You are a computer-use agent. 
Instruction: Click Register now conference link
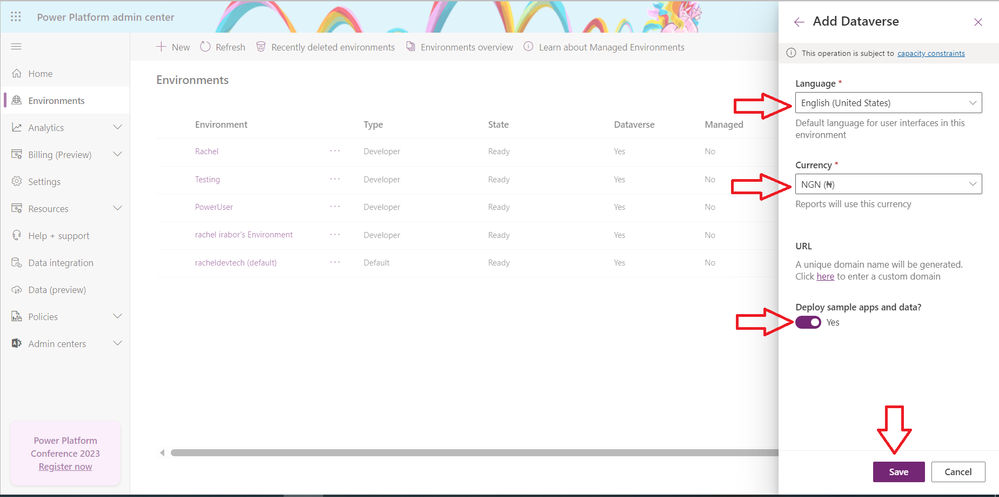pos(65,467)
